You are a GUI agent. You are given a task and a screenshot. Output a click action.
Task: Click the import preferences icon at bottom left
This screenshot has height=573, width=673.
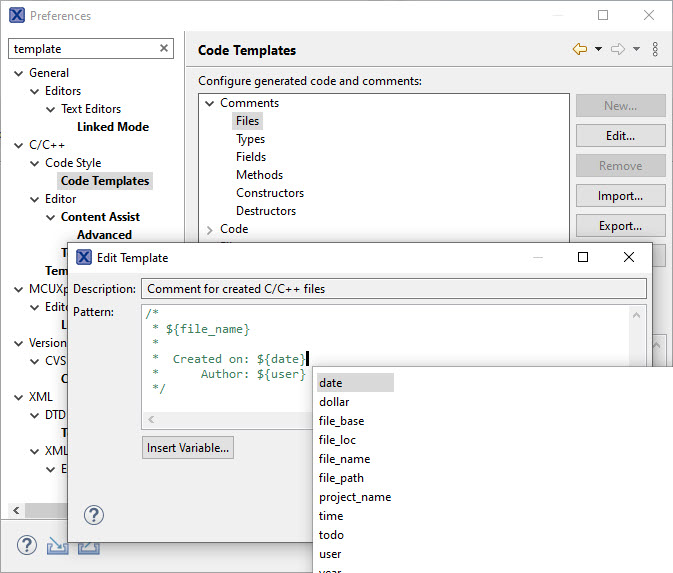[58, 546]
